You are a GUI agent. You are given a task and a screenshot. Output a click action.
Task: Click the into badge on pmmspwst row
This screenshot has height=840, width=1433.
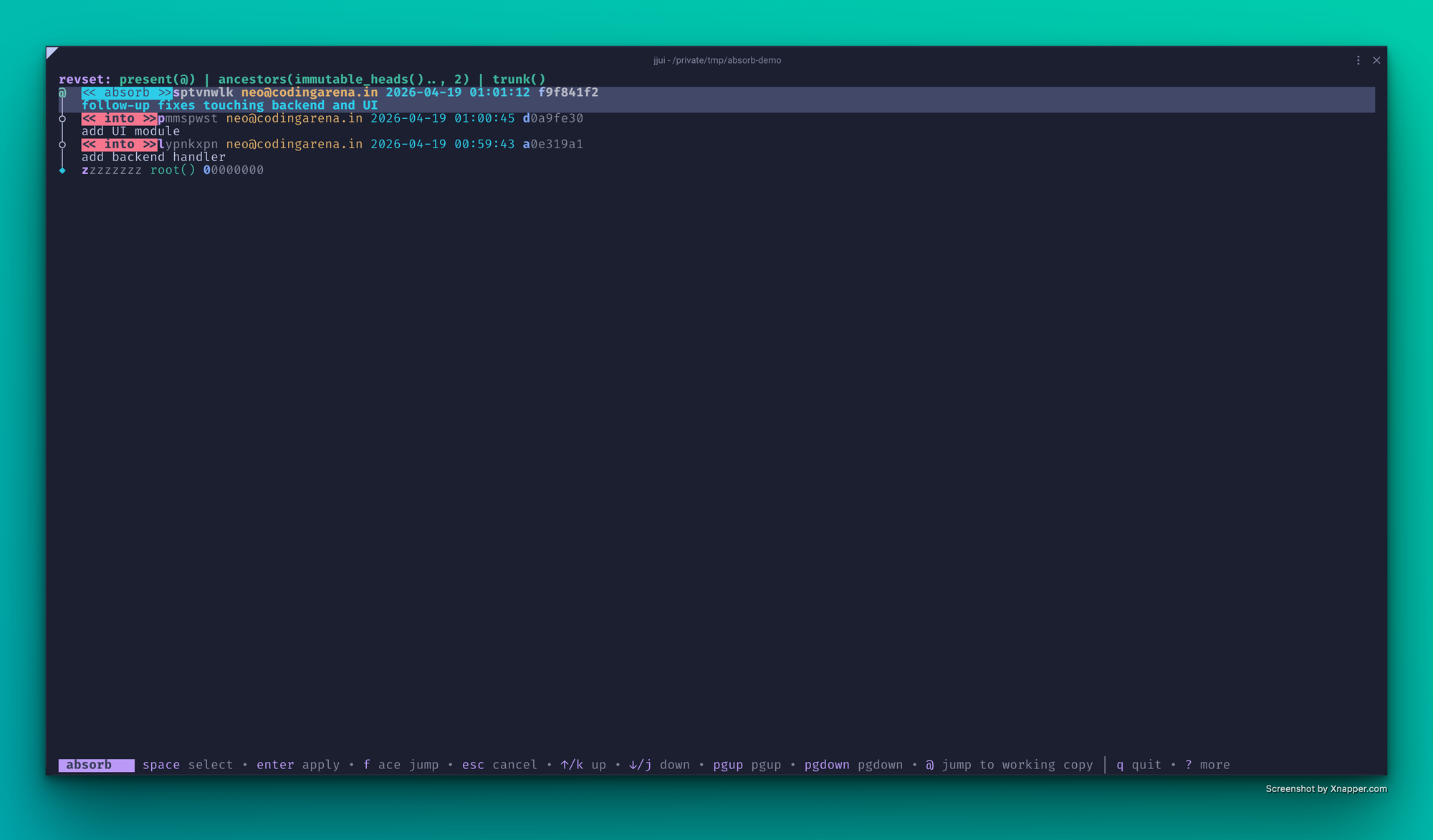[x=119, y=118]
